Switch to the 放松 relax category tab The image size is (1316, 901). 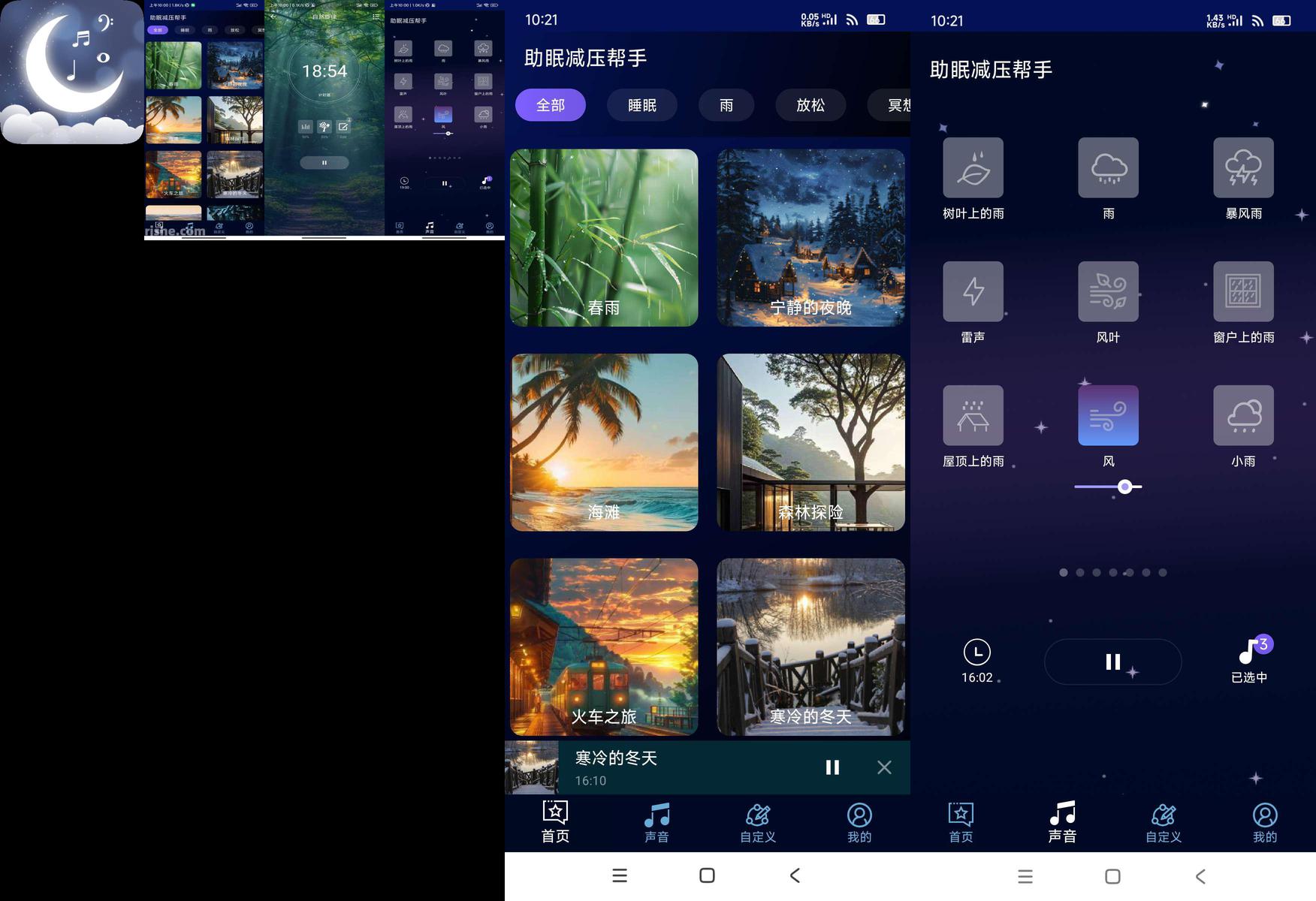[810, 105]
